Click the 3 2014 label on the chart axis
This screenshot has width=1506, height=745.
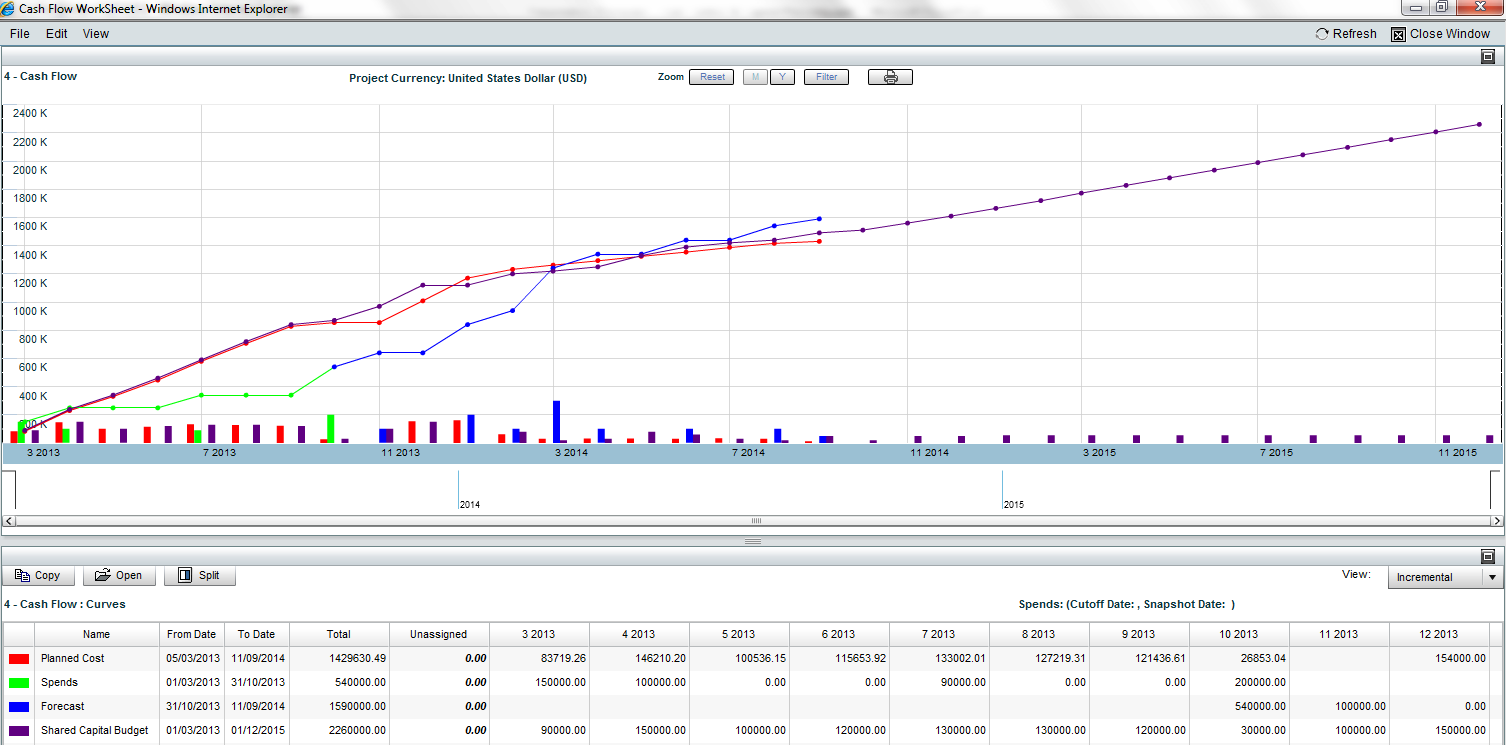coord(572,453)
